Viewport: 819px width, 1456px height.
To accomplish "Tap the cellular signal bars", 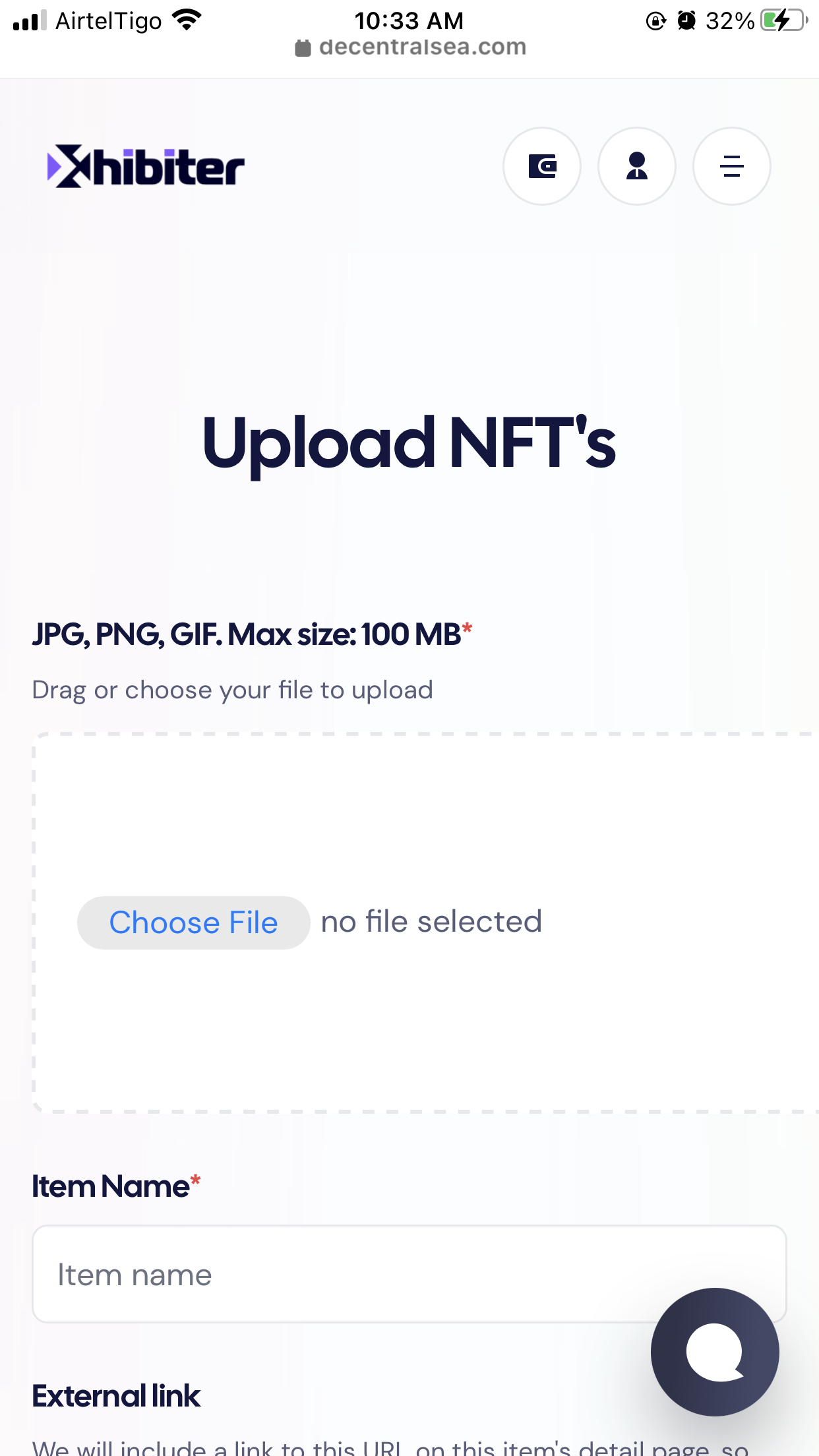I will coord(30,20).
